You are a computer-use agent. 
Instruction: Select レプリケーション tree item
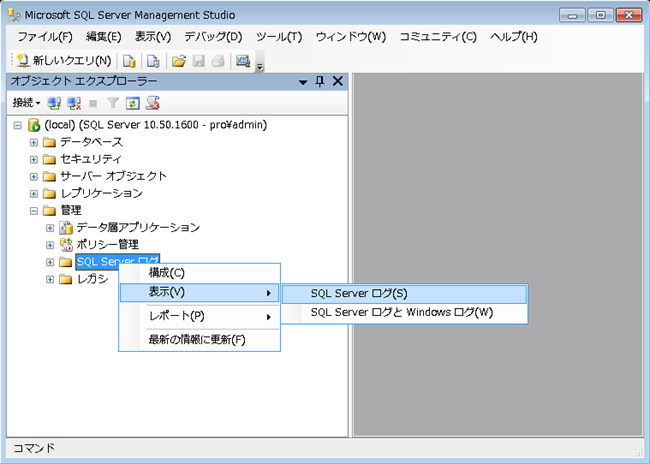click(x=101, y=194)
